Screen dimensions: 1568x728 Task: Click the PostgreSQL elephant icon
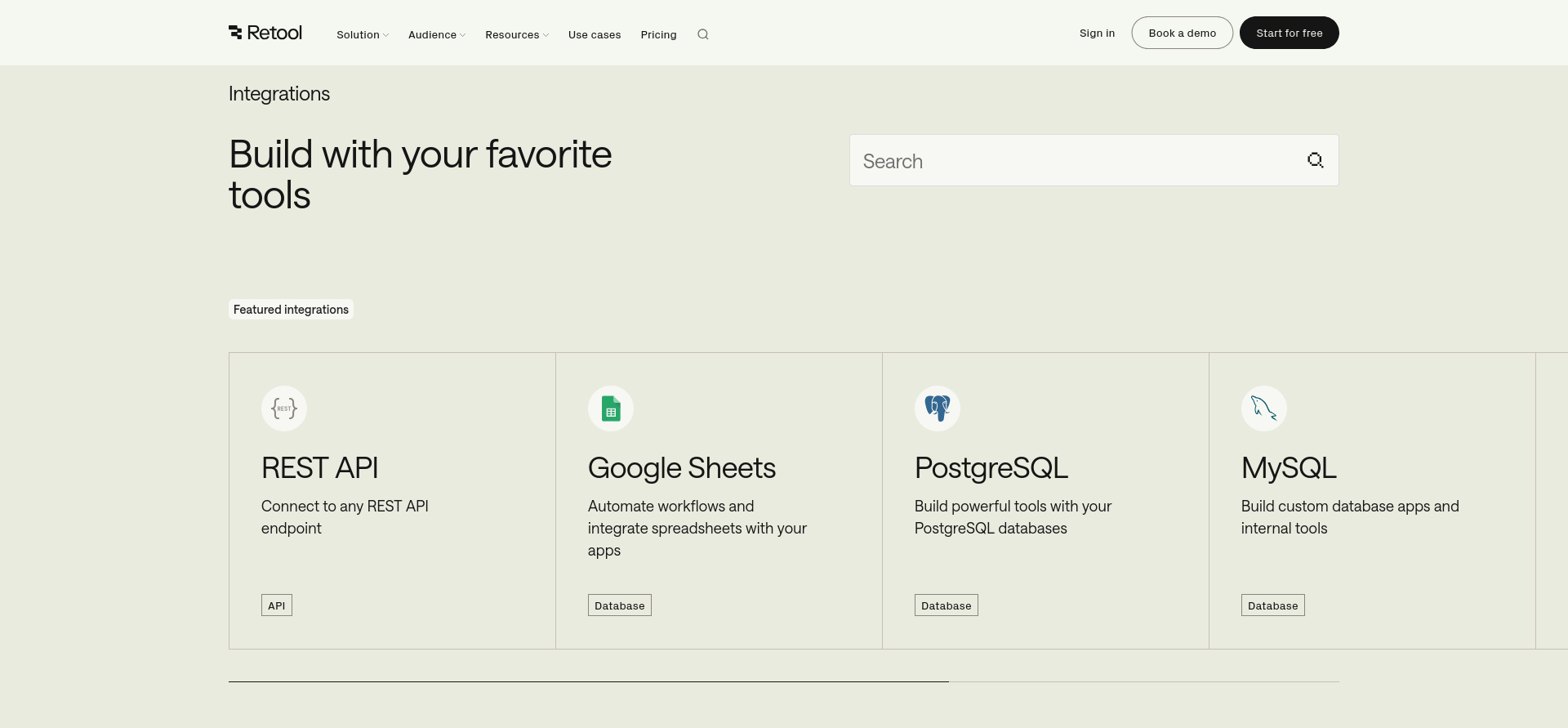click(x=938, y=409)
